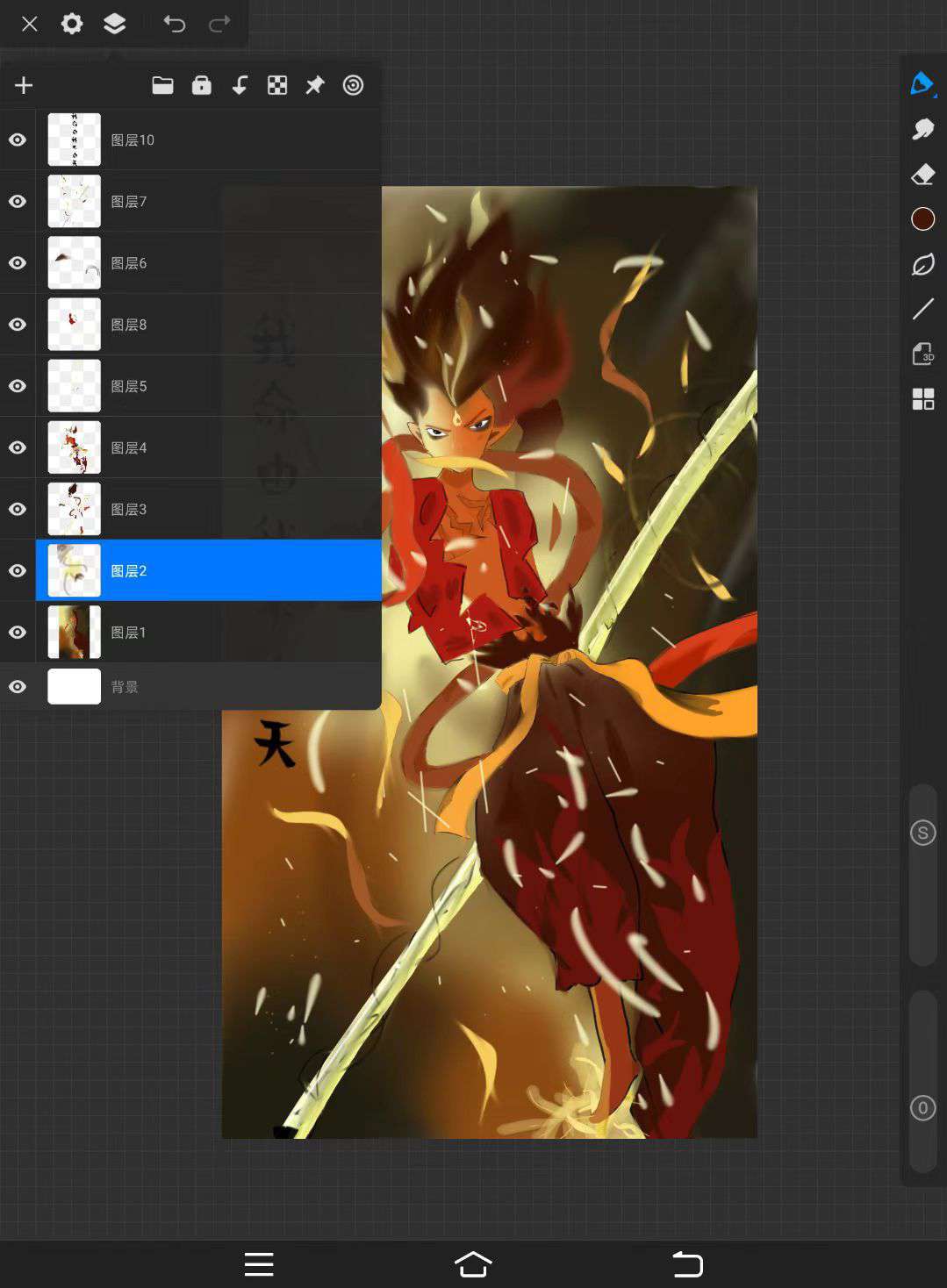Select the 图层4 layer thumbnail
Viewport: 947px width, 1288px height.
[x=74, y=447]
